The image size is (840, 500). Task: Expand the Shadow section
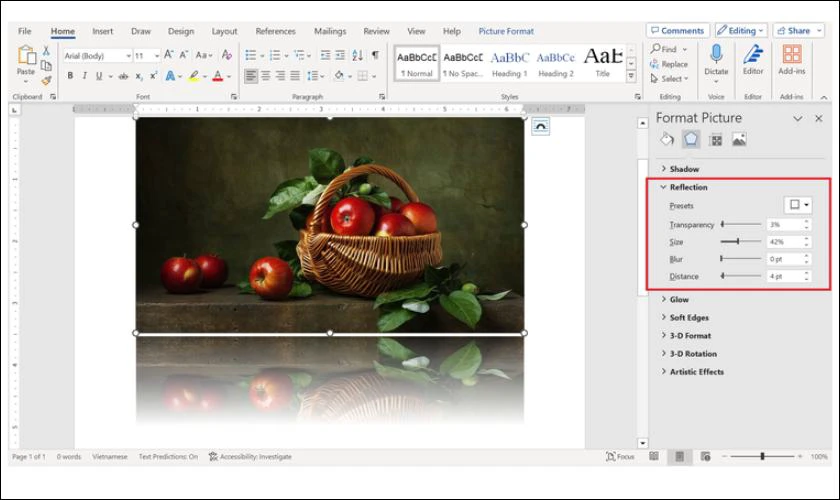680,169
